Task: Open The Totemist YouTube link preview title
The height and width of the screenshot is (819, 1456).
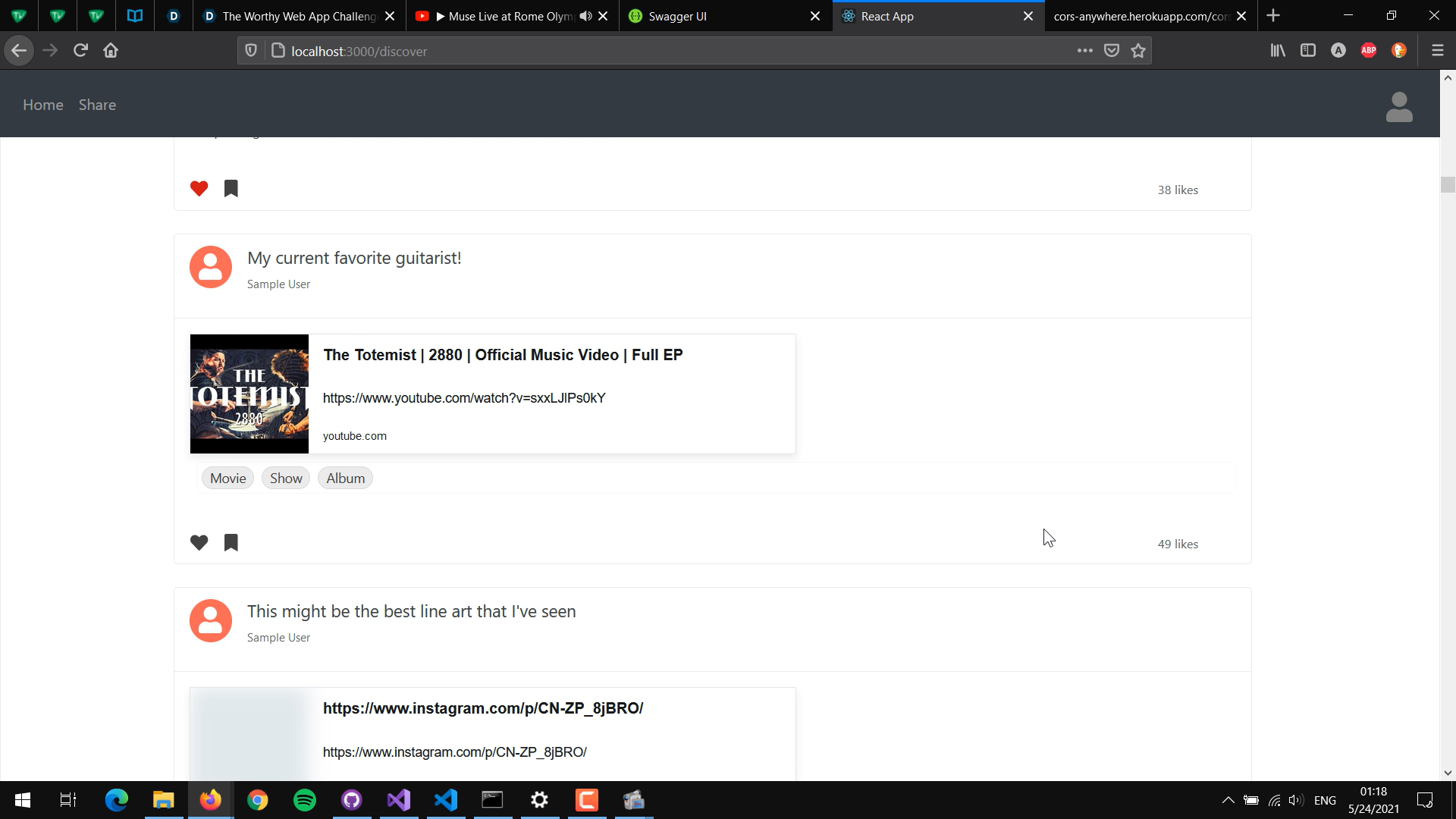Action: coord(503,355)
